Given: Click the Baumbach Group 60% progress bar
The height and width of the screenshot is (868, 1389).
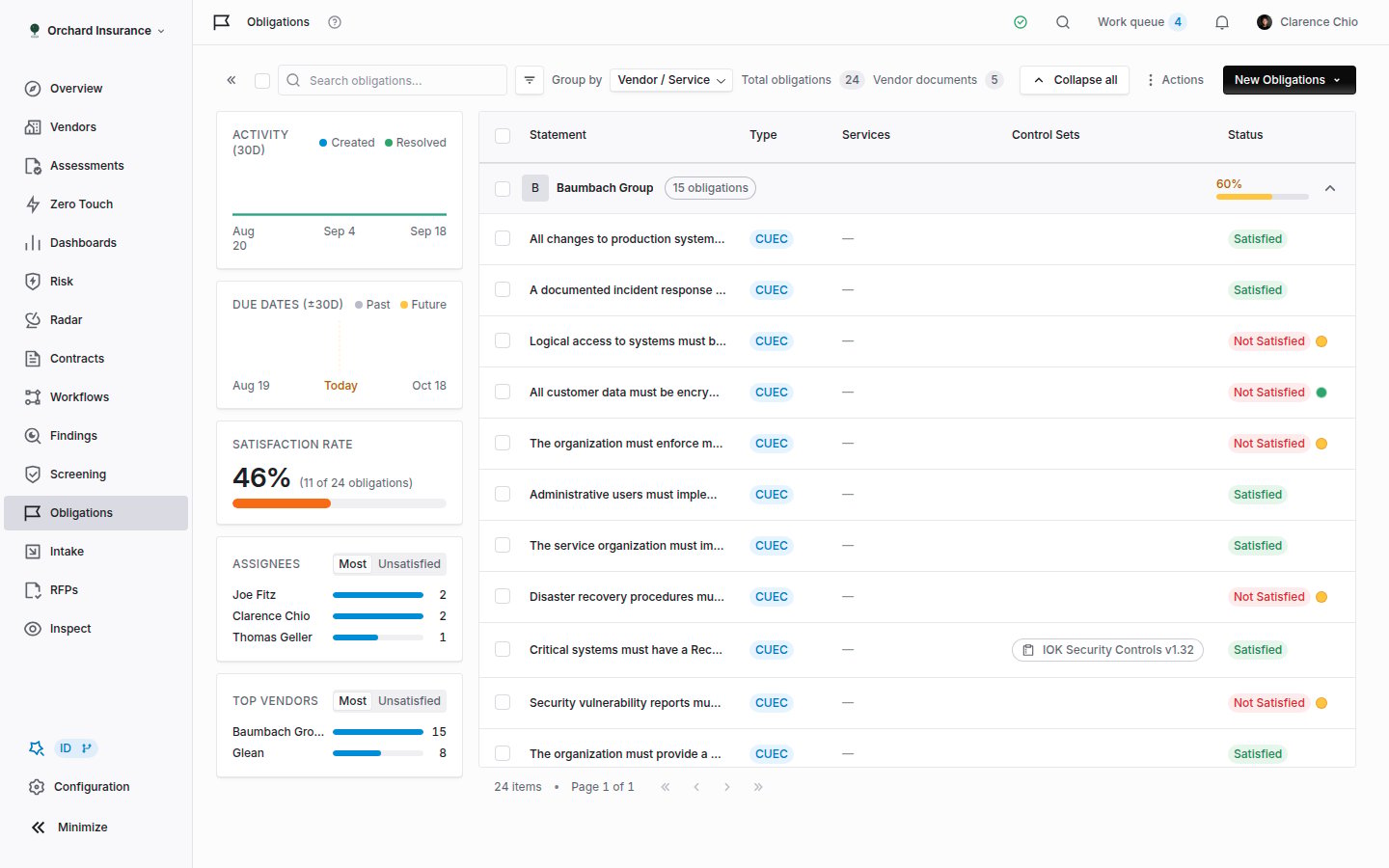Looking at the screenshot, I should [x=1262, y=197].
